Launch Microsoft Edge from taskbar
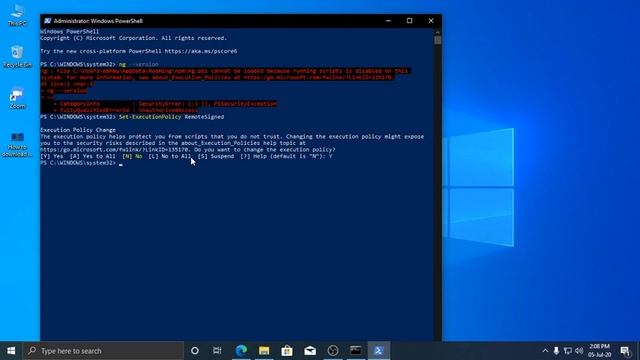This screenshot has height=360, width=640. pyautogui.click(x=241, y=351)
